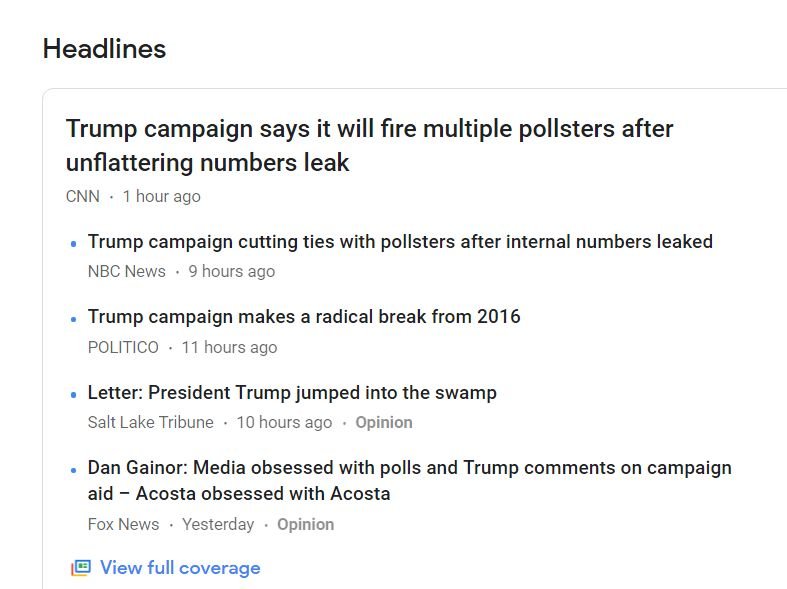Click the '1 hour ago' timestamp
This screenshot has height=589, width=787.
[161, 196]
